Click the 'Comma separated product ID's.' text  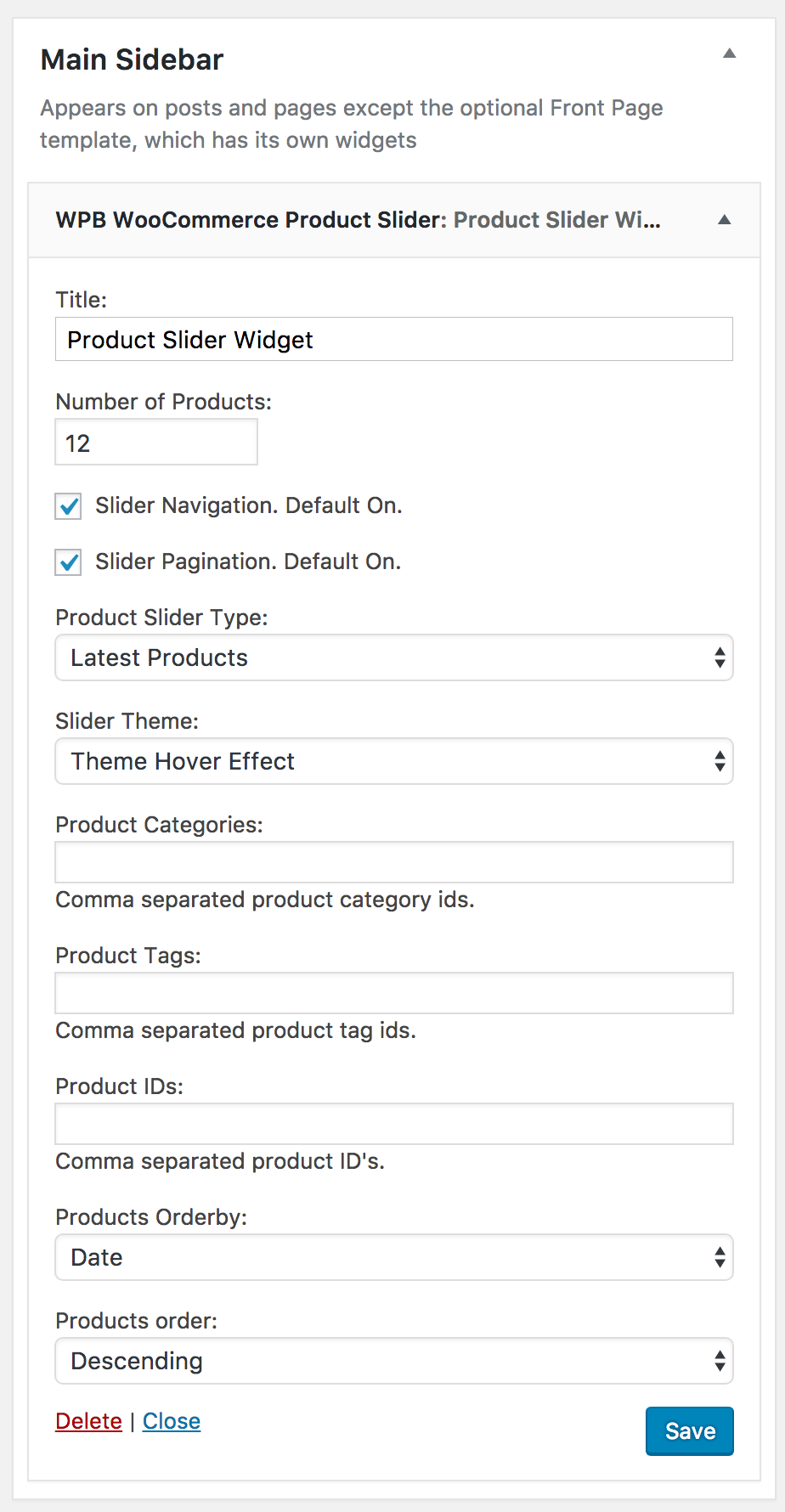pos(220,1161)
